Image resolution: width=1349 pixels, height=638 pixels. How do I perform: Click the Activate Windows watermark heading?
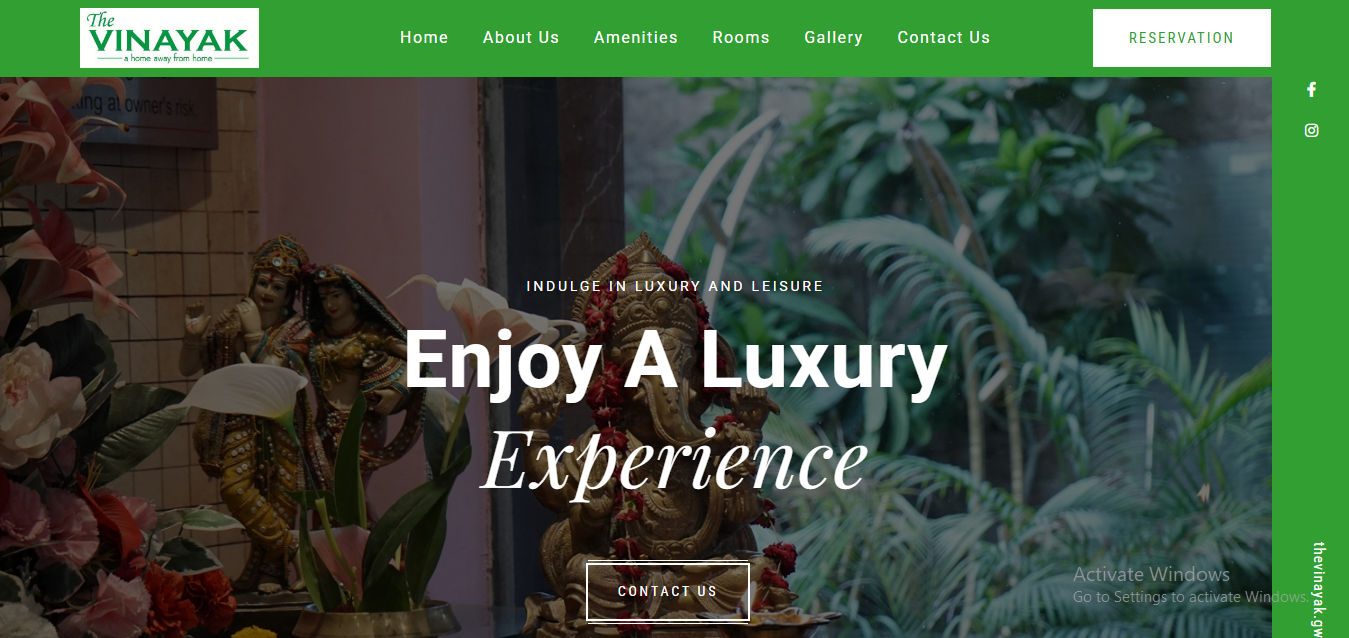coord(1151,574)
